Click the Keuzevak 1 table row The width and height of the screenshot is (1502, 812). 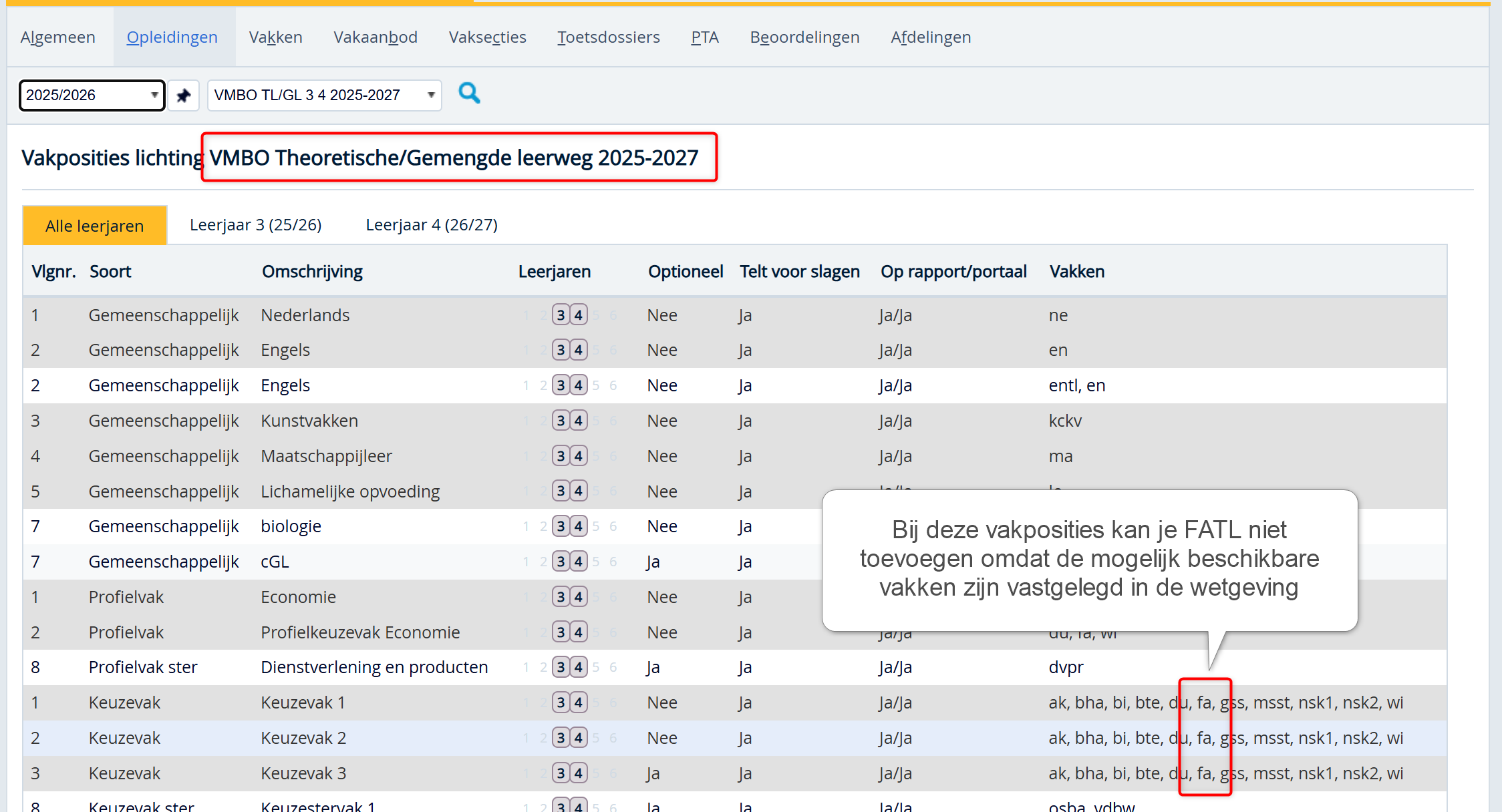303,702
